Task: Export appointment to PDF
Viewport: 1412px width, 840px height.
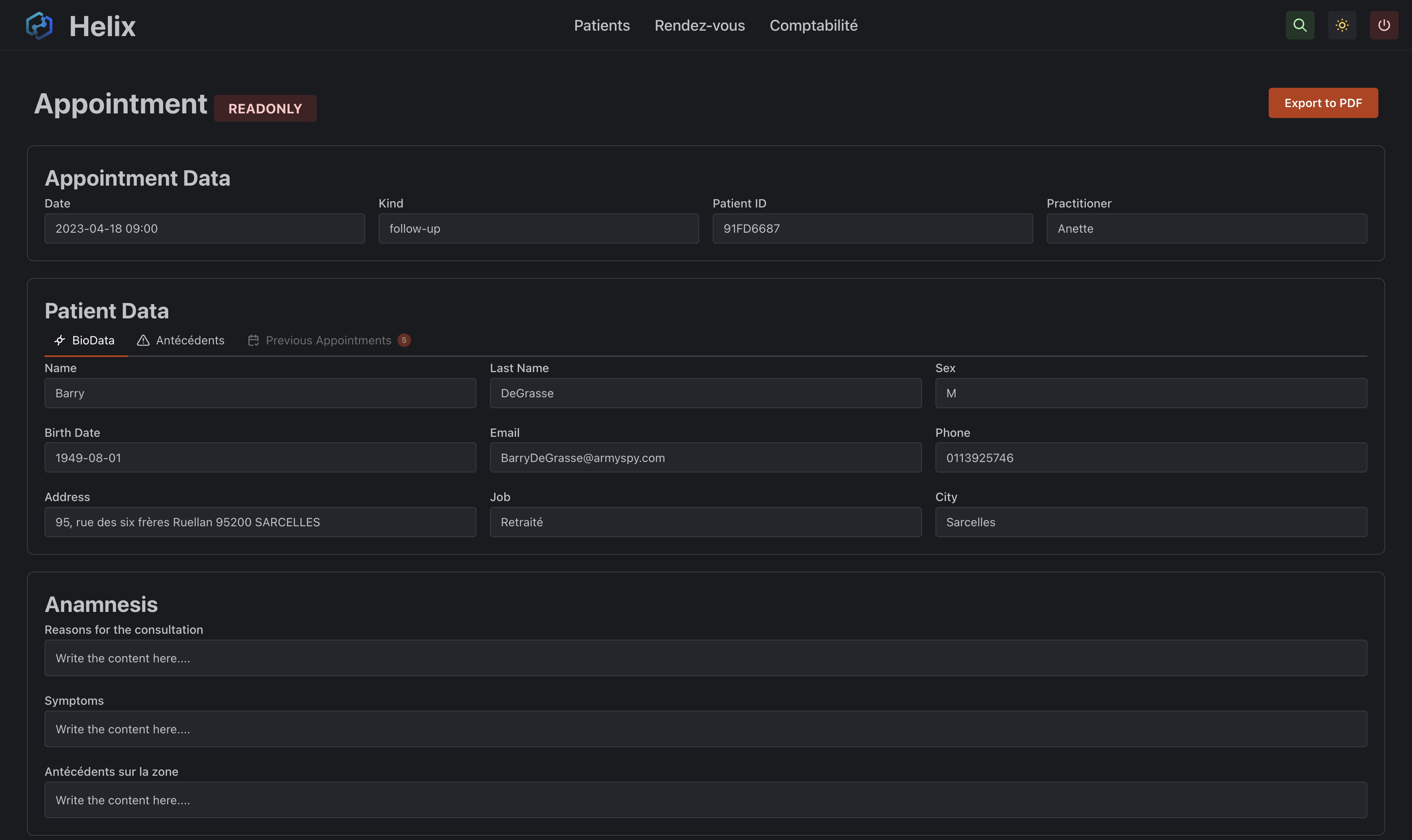Action: (1322, 103)
